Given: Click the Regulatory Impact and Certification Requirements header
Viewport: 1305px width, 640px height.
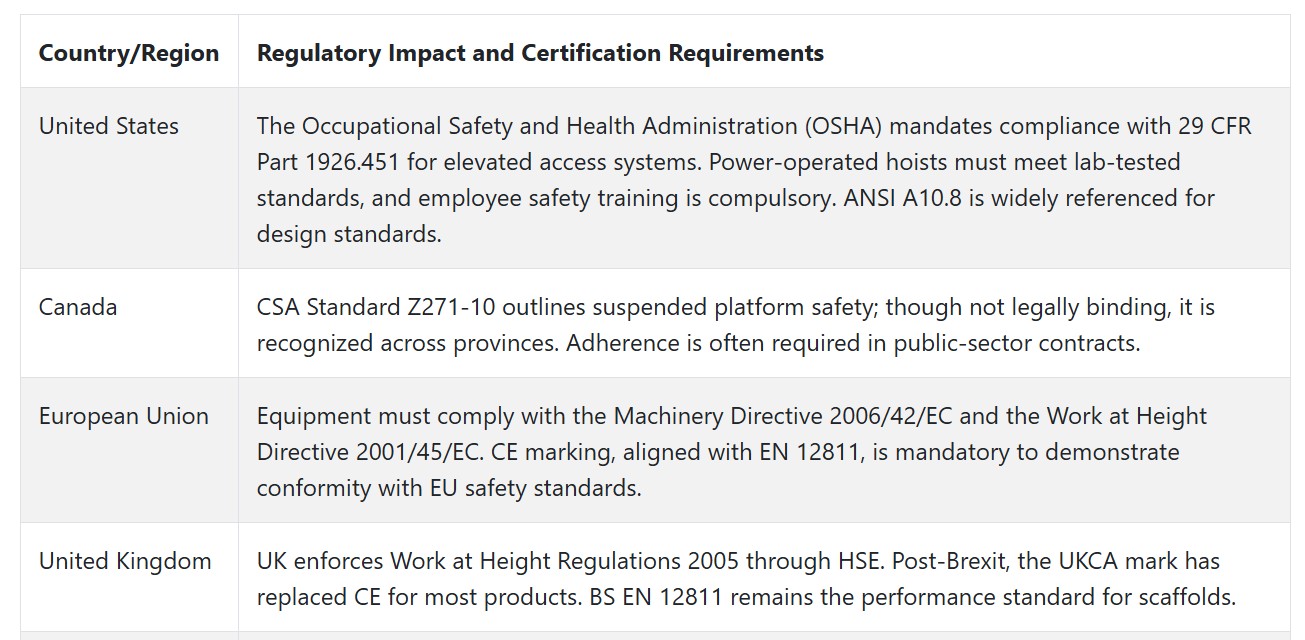Looking at the screenshot, I should coord(540,53).
